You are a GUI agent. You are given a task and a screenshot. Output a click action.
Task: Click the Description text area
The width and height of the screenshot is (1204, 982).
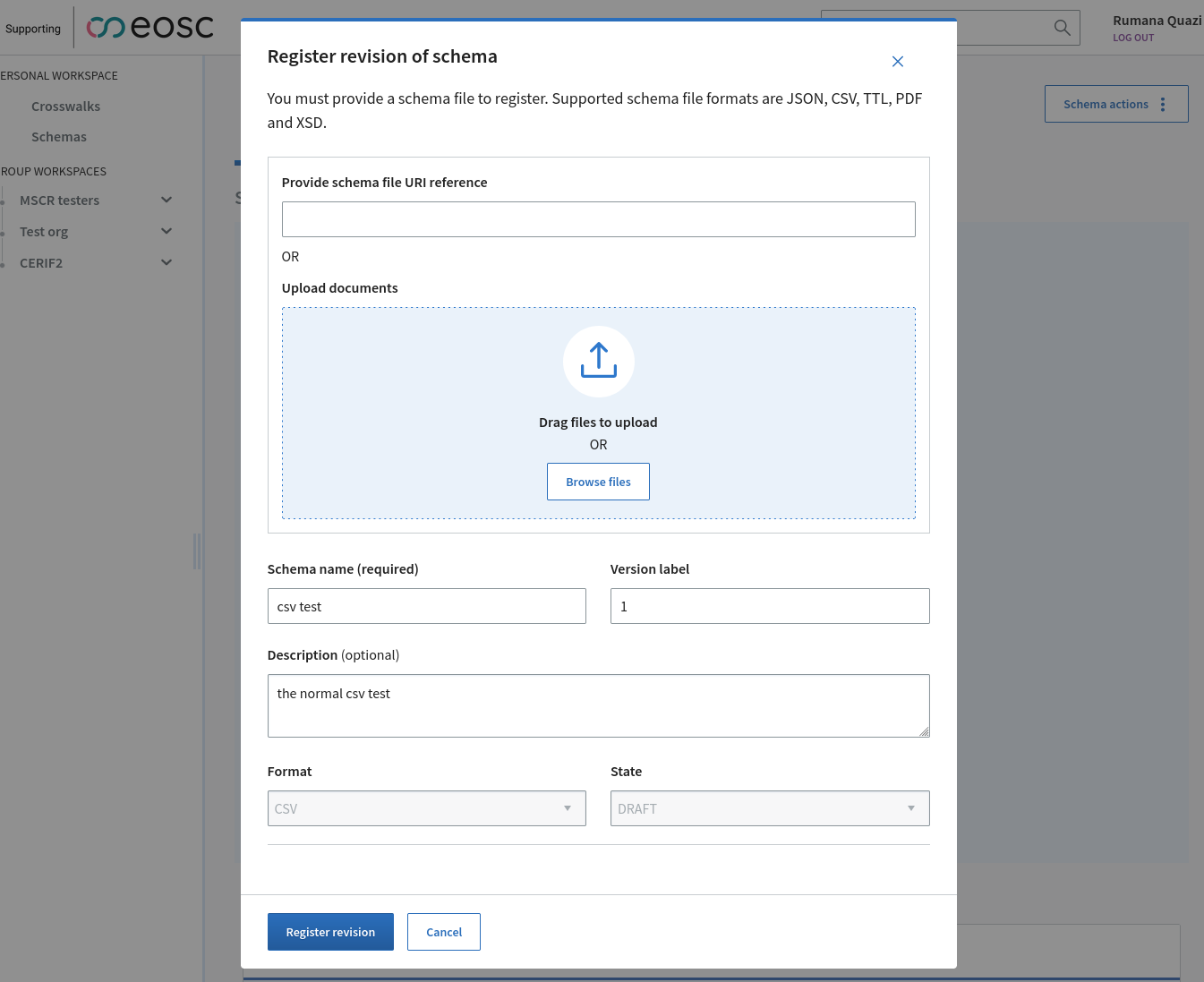point(598,705)
